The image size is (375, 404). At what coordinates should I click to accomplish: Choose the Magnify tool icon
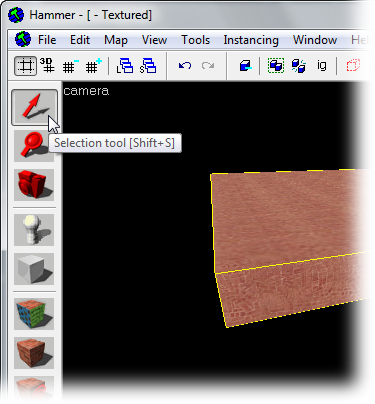click(x=34, y=146)
